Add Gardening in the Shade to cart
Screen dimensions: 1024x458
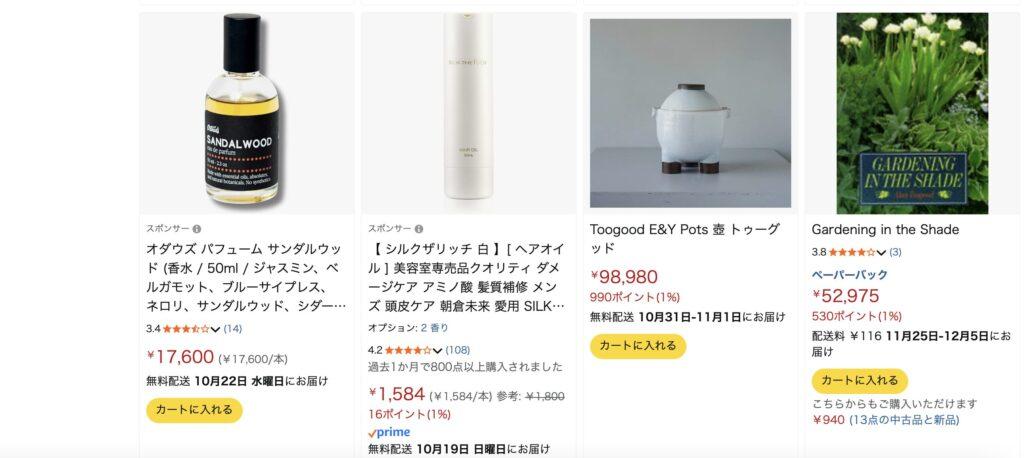[860, 381]
